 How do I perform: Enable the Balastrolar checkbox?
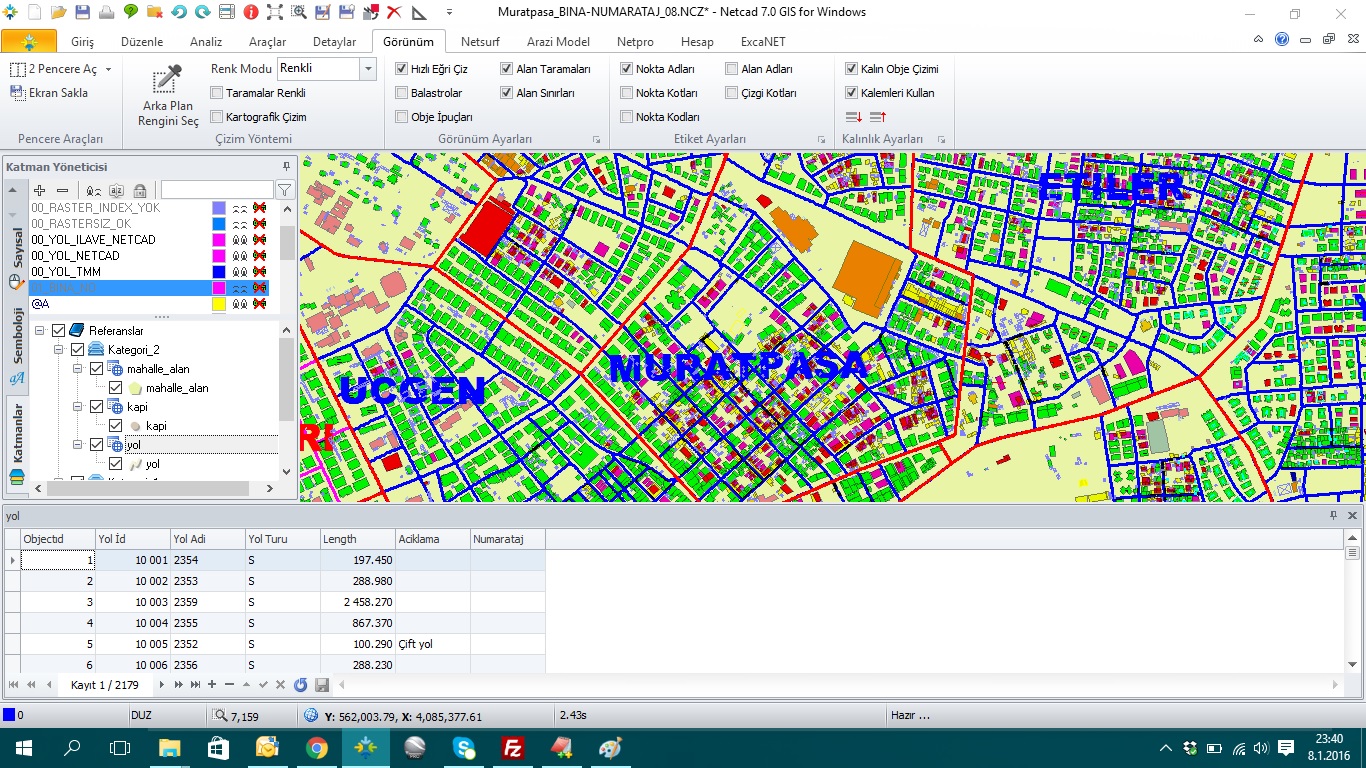pyautogui.click(x=401, y=93)
